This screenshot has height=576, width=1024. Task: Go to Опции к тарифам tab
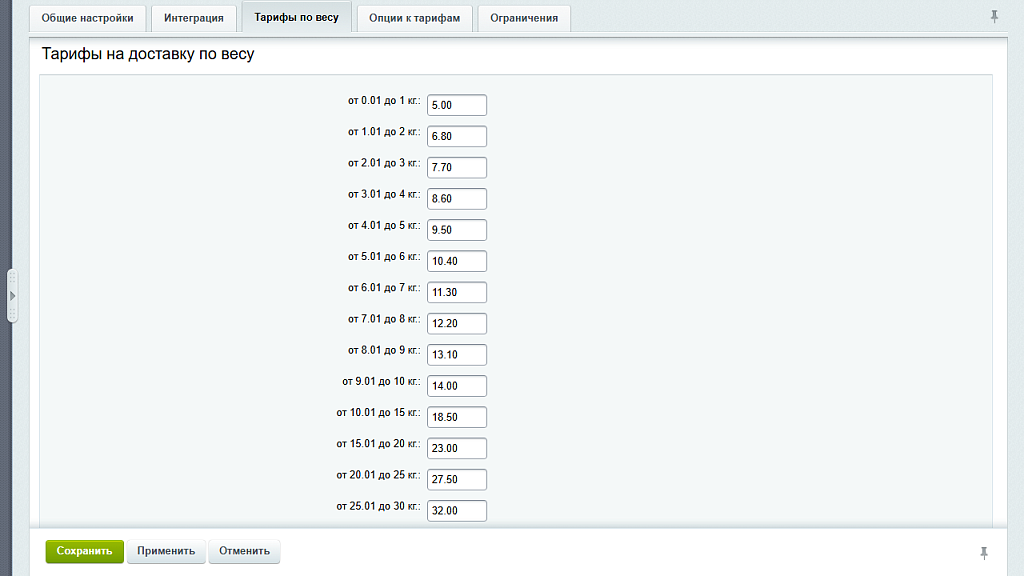point(414,18)
